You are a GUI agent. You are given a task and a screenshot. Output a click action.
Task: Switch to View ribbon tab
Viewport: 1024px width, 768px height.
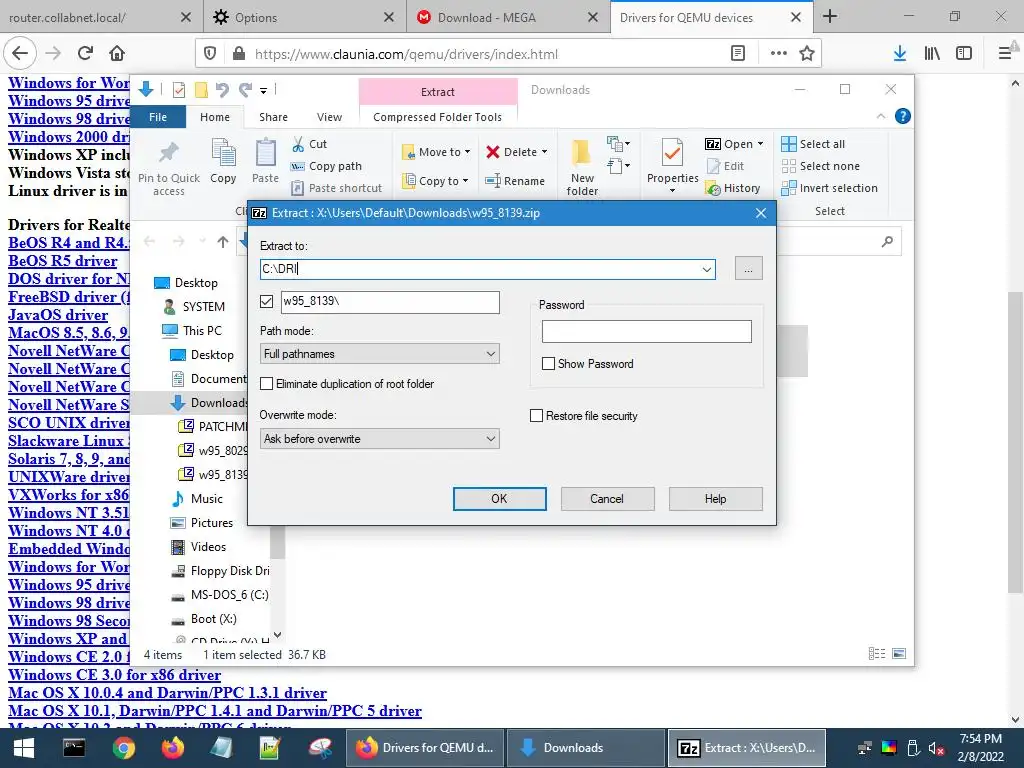(x=329, y=117)
